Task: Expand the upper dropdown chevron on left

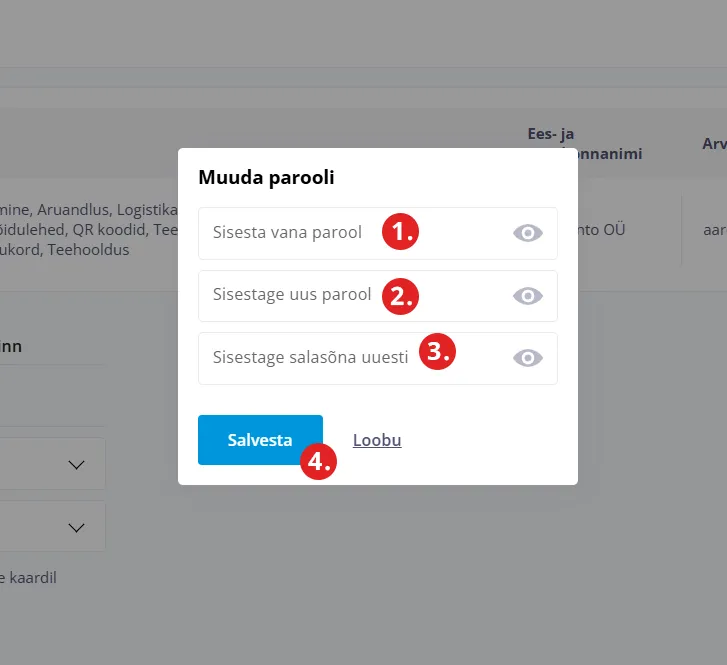Action: point(76,465)
